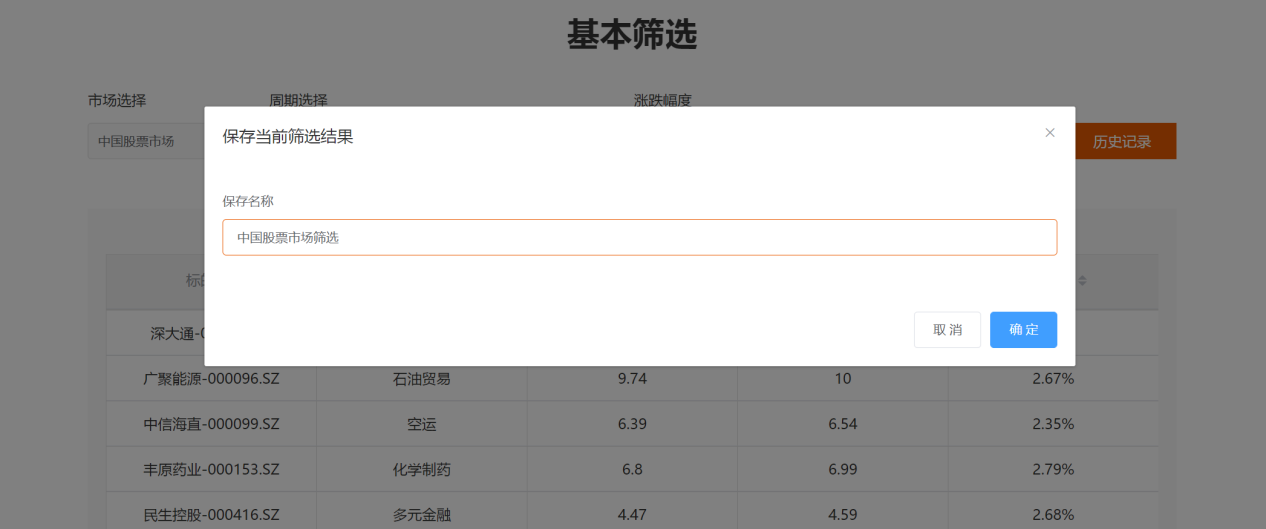This screenshot has height=529, width=1266.
Task: Click the 2.67% change value
Action: click(x=1053, y=379)
